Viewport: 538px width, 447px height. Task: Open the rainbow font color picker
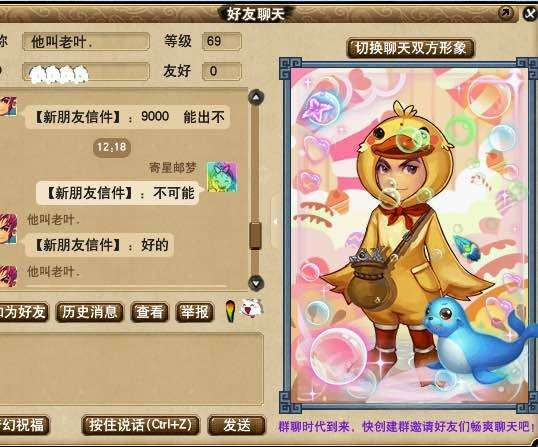(231, 311)
